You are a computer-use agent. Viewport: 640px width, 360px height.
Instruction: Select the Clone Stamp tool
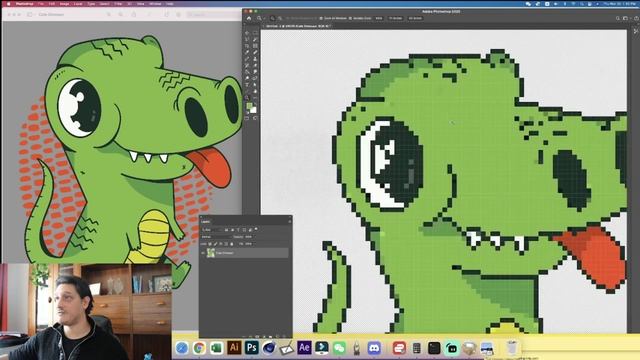click(x=255, y=59)
